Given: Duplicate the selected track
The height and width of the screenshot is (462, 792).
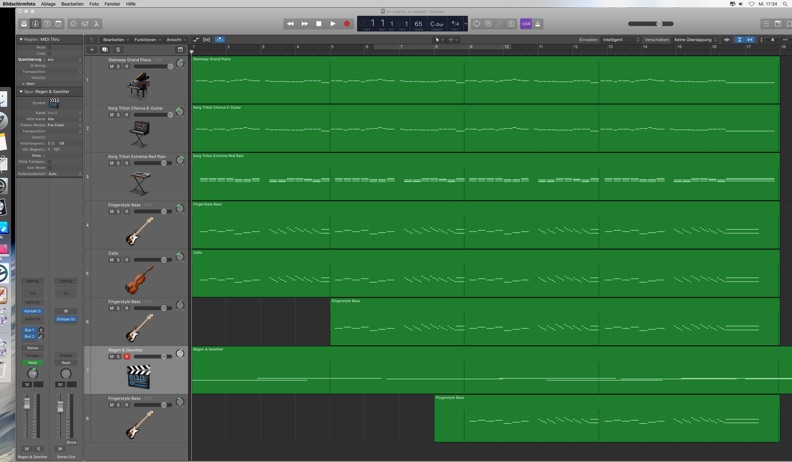Looking at the screenshot, I should [105, 49].
